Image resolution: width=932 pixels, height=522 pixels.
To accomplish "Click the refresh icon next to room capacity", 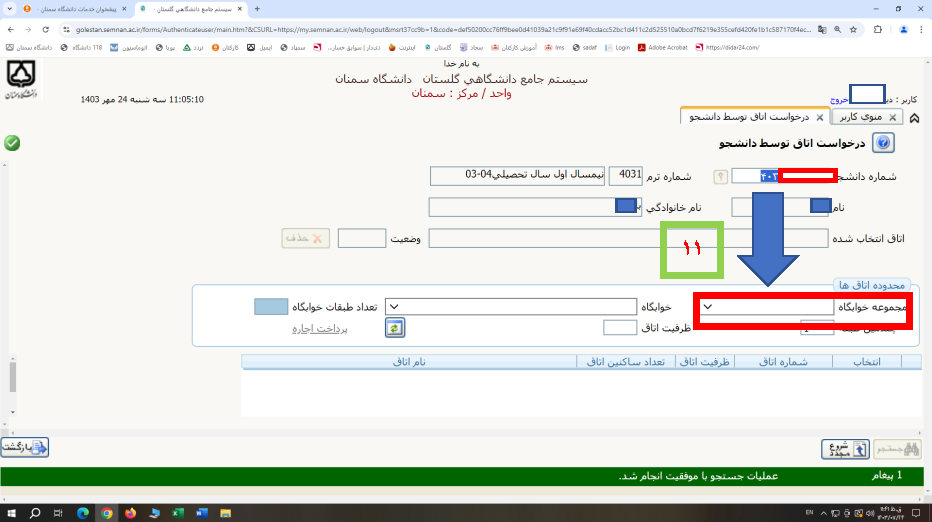I will 395,327.
